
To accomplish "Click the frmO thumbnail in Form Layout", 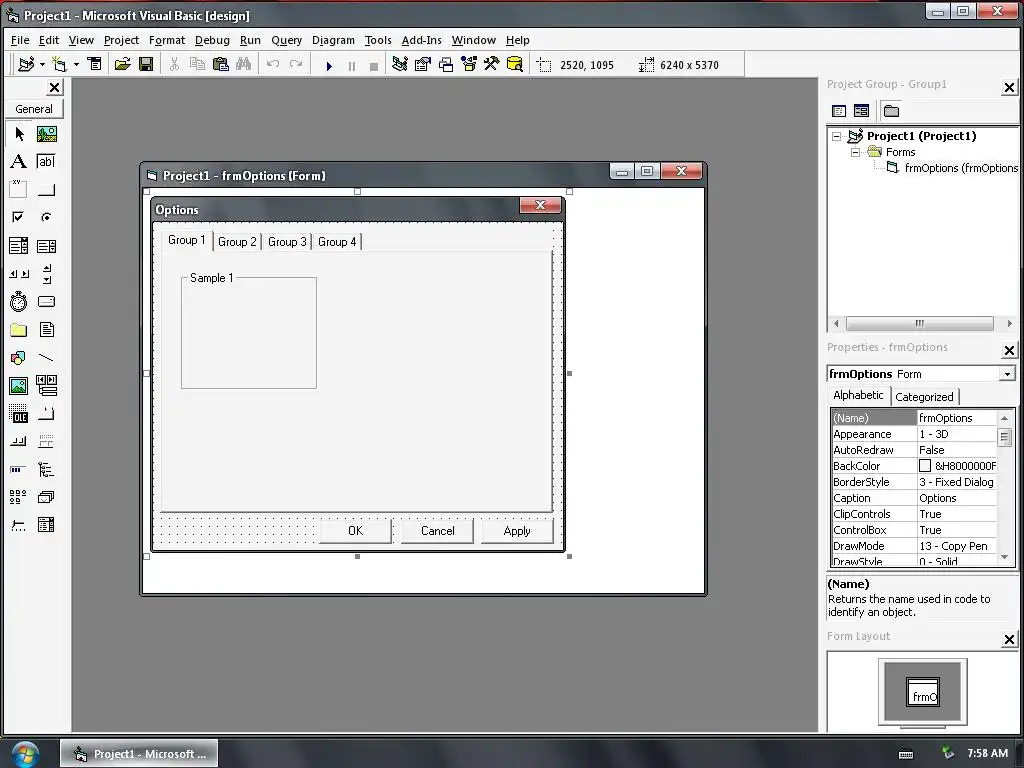I will tap(923, 692).
